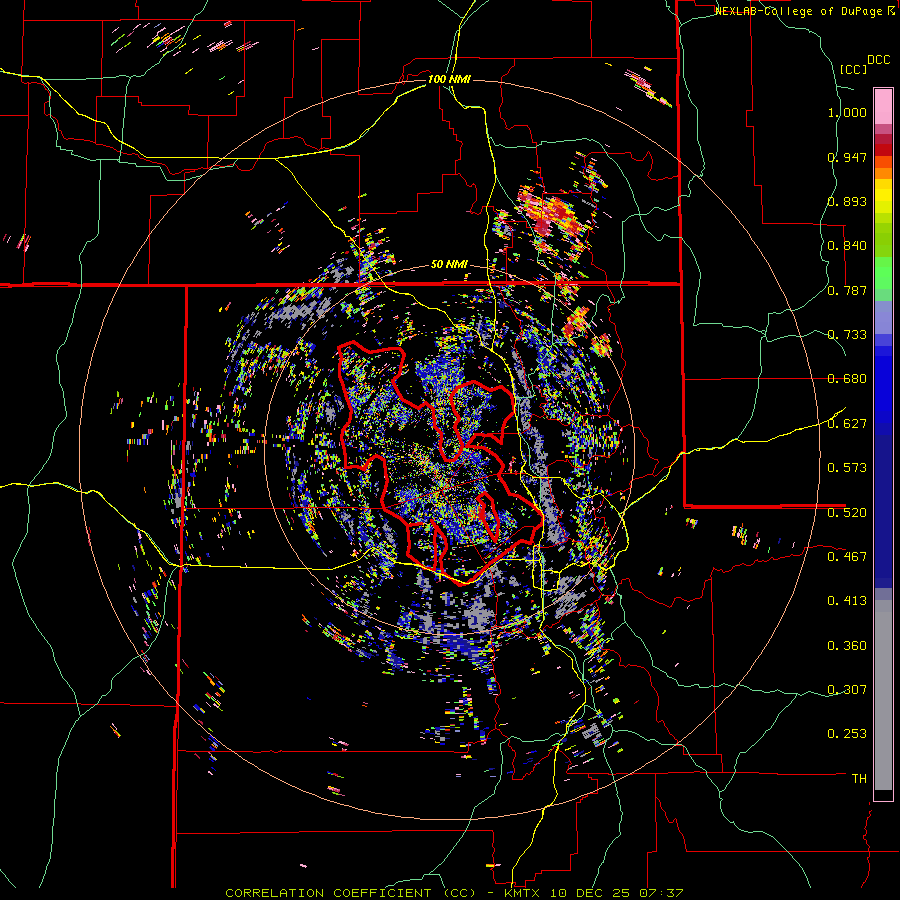Select the 0.360 scale value

pos(847,646)
